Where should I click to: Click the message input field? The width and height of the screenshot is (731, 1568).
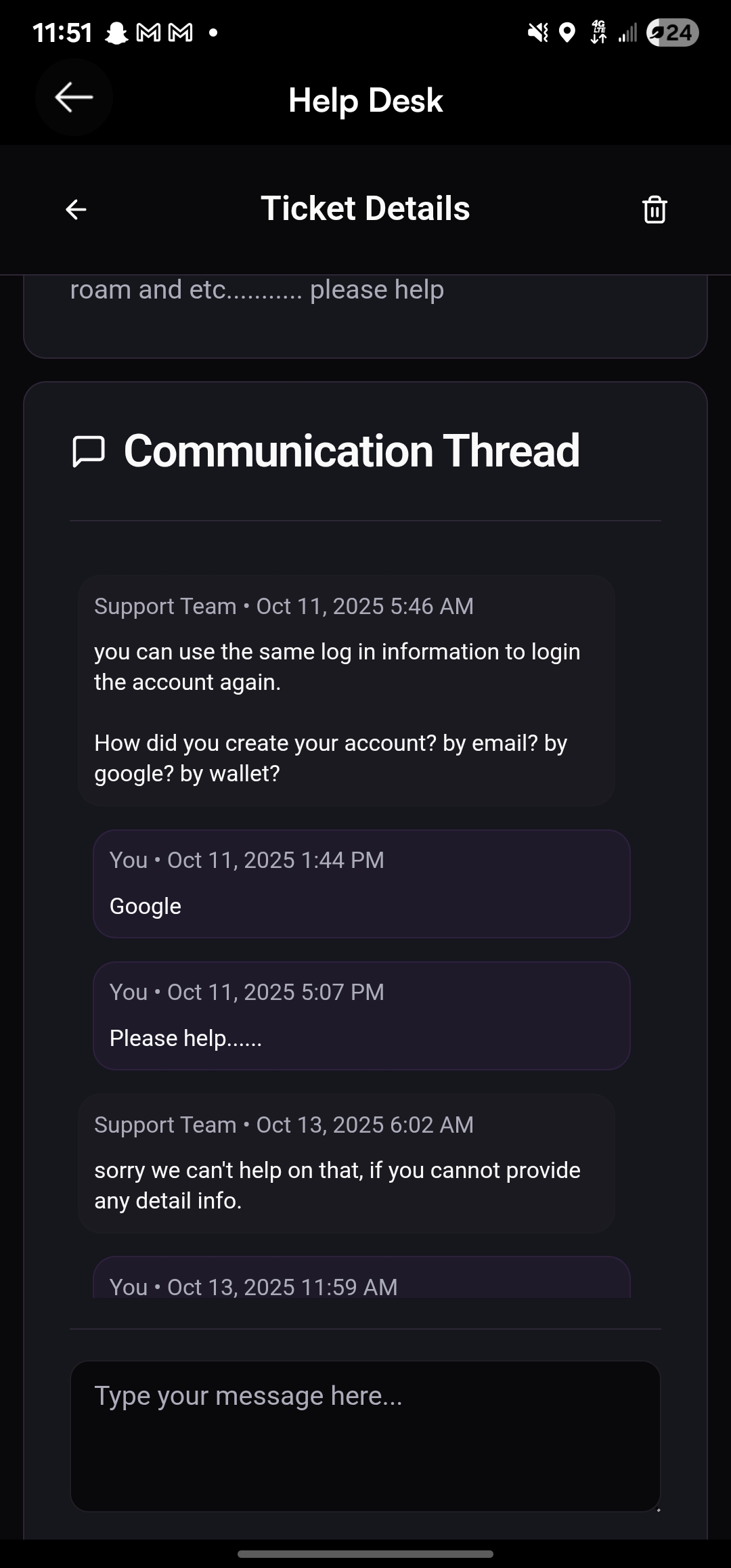[365, 1435]
